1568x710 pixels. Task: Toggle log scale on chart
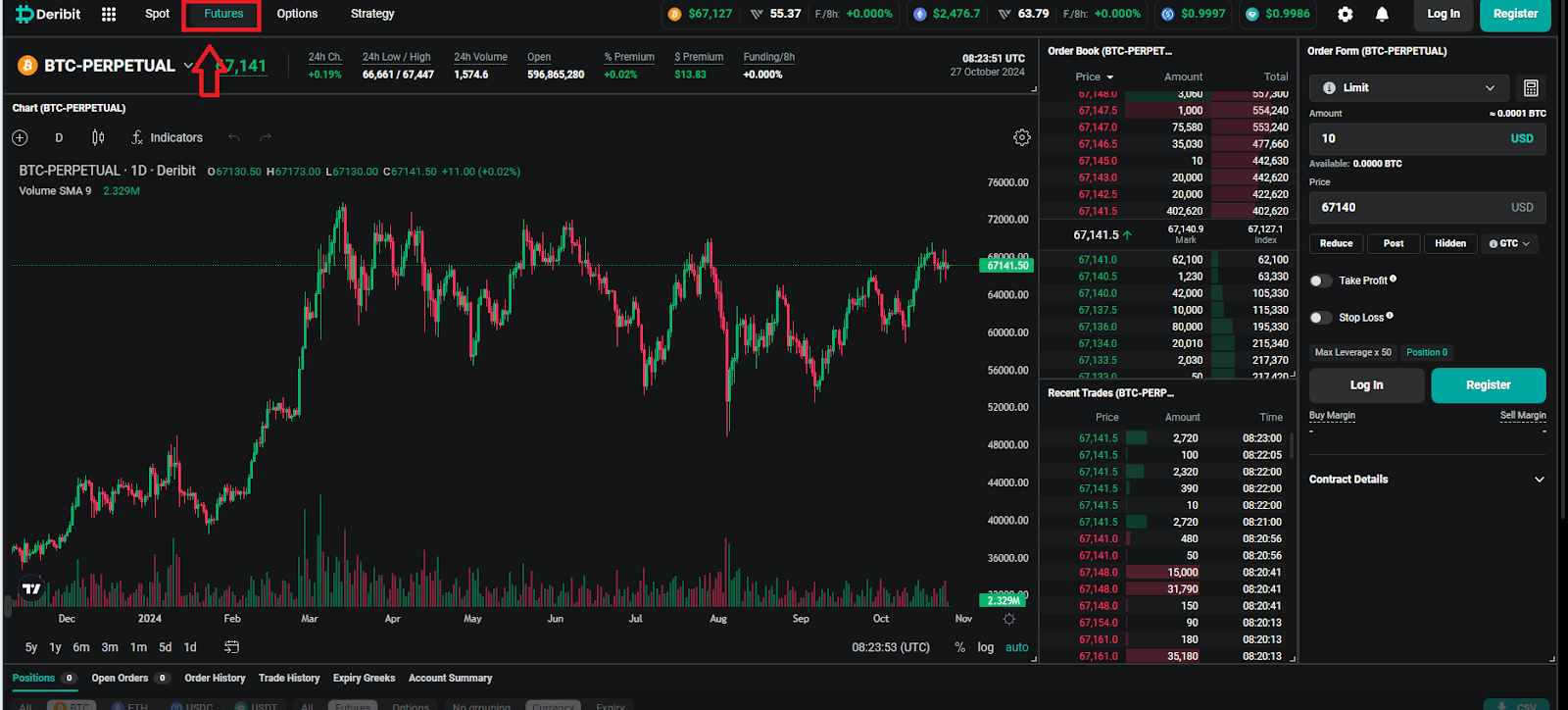(986, 647)
